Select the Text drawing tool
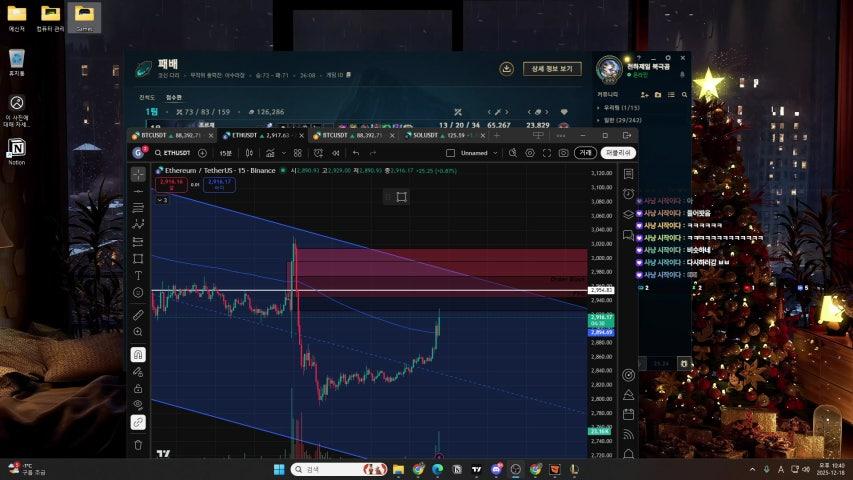 [138, 275]
